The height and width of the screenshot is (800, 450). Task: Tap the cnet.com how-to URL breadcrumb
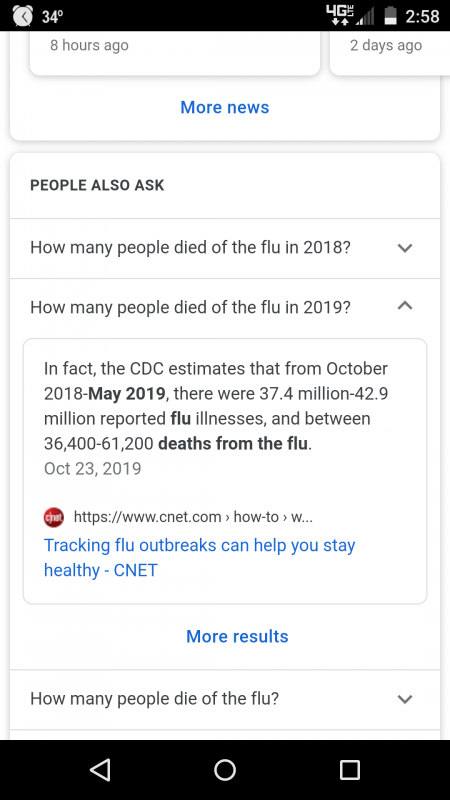coord(193,517)
